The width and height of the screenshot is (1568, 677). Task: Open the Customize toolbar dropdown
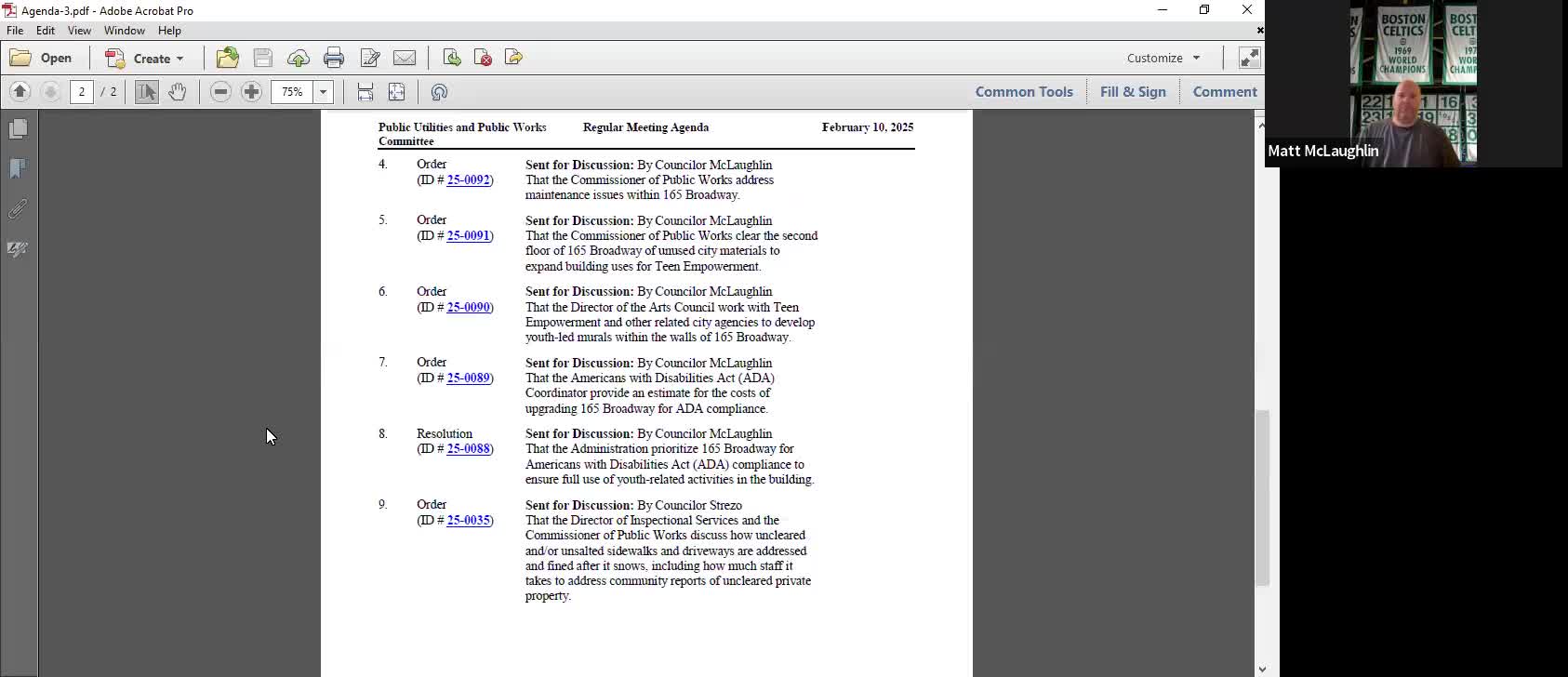pos(1163,58)
